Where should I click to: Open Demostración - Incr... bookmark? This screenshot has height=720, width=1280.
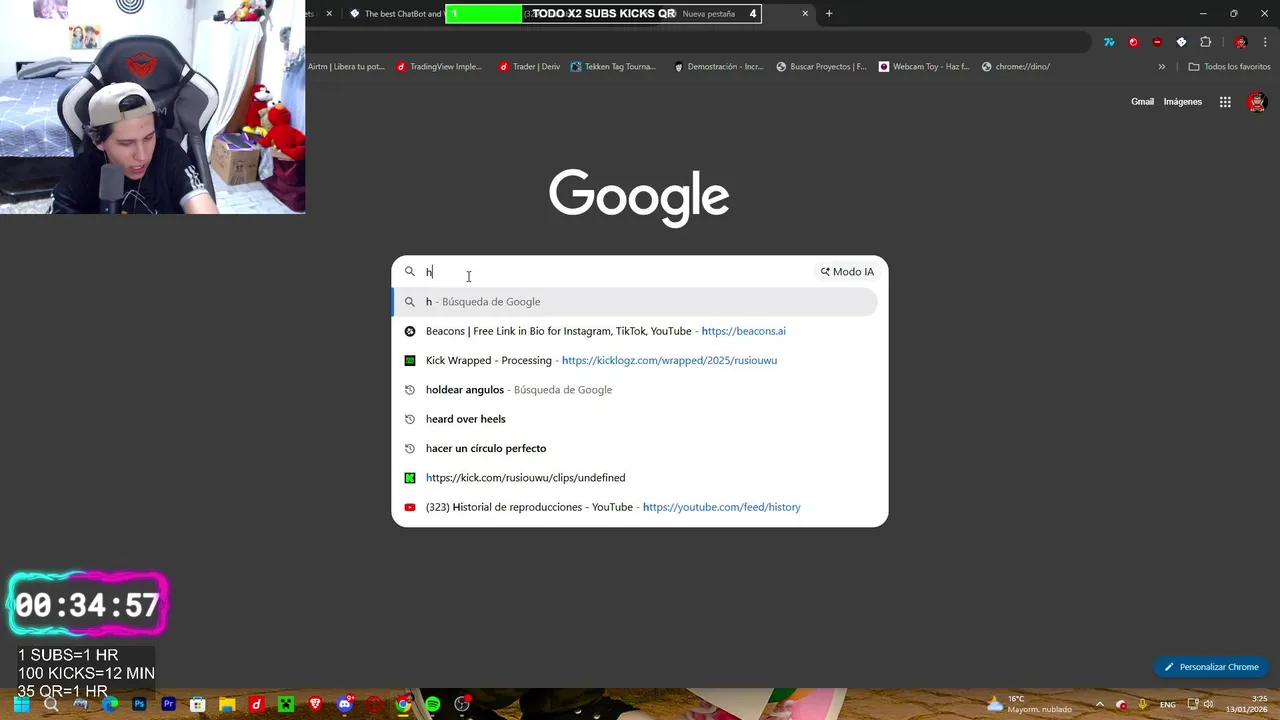point(718,67)
